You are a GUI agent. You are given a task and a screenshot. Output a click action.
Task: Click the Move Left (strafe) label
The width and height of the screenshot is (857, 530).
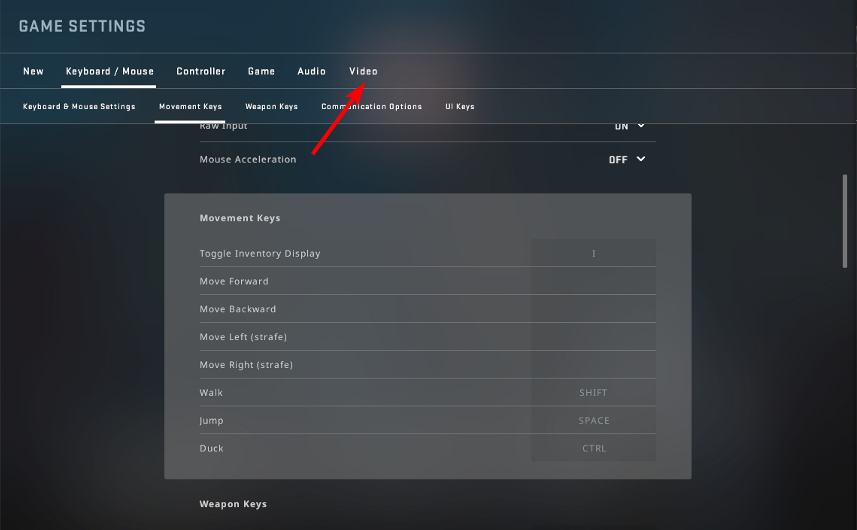[243, 337]
